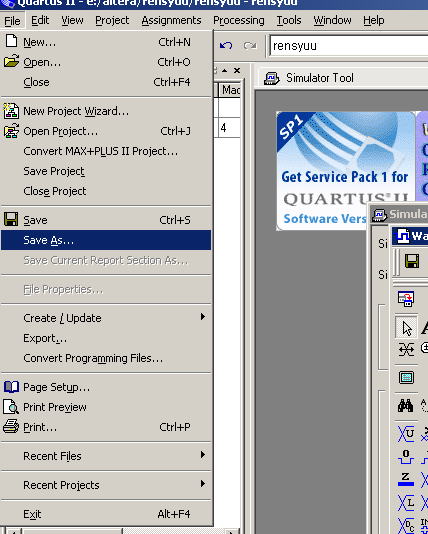This screenshot has height=534, width=428.
Task: Click the Open Project icon
Action: [11, 131]
